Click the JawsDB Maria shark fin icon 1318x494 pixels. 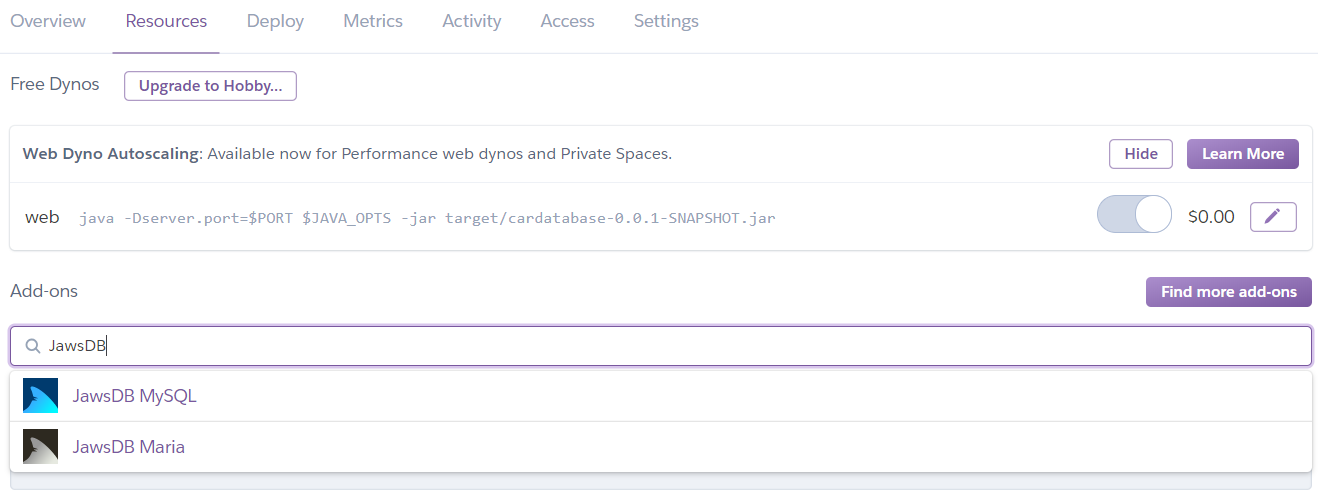click(40, 447)
